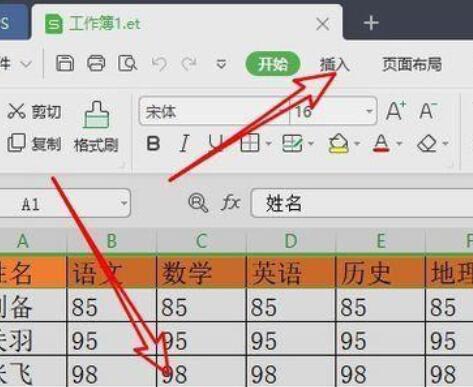Add a new document tab
Image resolution: width=473 pixels, height=387 pixels.
pos(371,23)
